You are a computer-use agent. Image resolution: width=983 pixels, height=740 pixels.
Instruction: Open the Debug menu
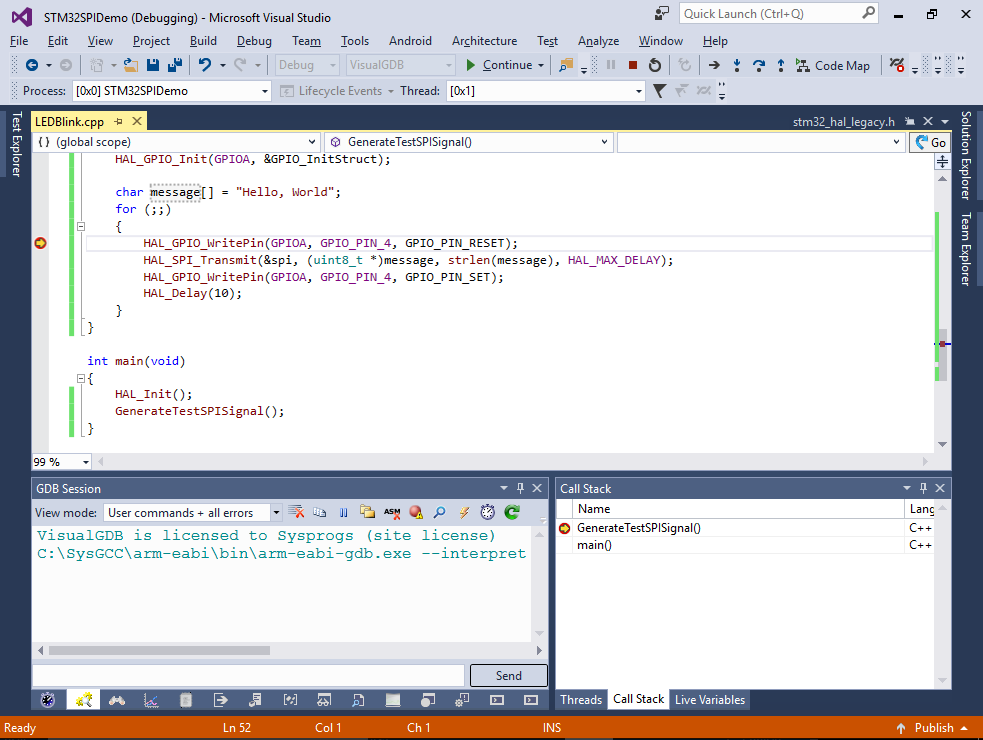[254, 41]
